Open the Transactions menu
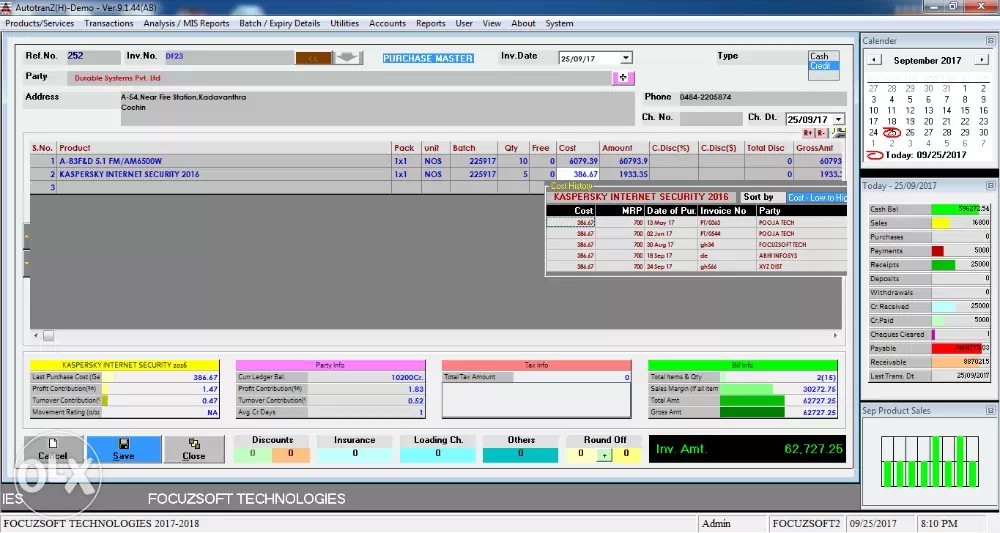Viewport: 1000px width, 533px height. coord(109,24)
